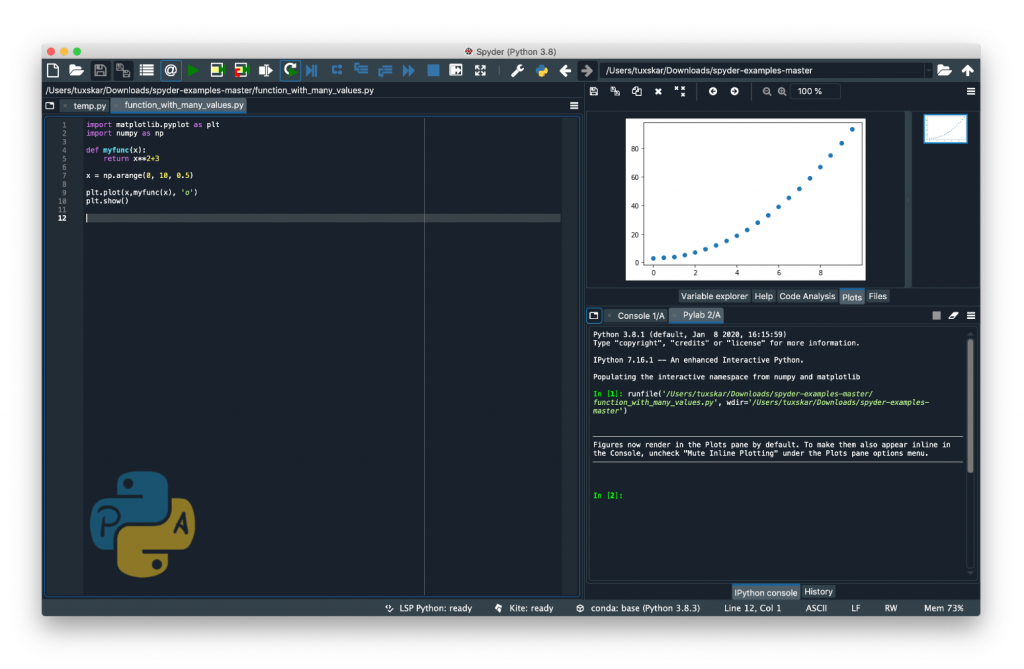Remove the current plot with the X icon

(658, 91)
